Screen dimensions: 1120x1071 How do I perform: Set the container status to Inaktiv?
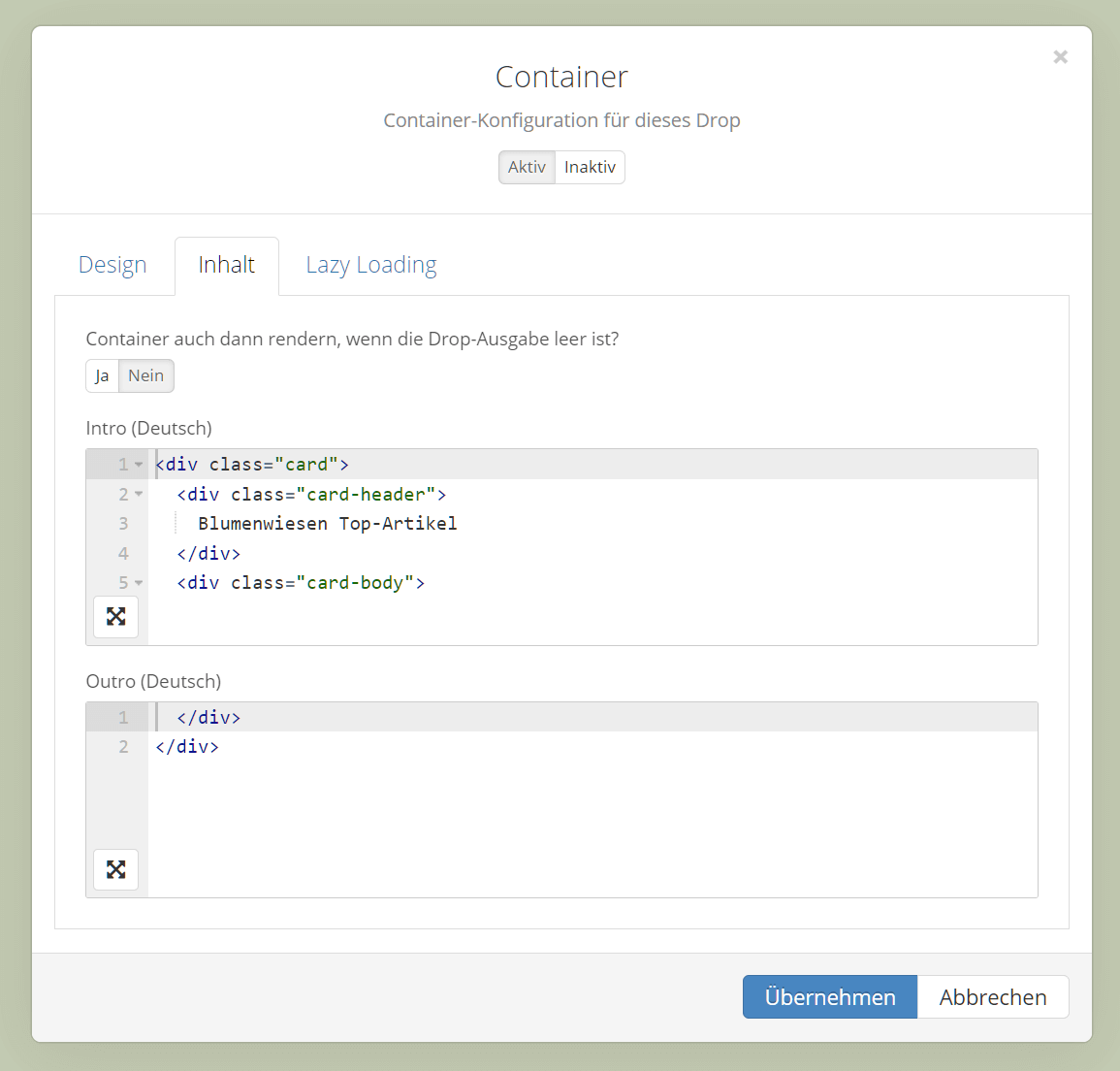pyautogui.click(x=590, y=167)
